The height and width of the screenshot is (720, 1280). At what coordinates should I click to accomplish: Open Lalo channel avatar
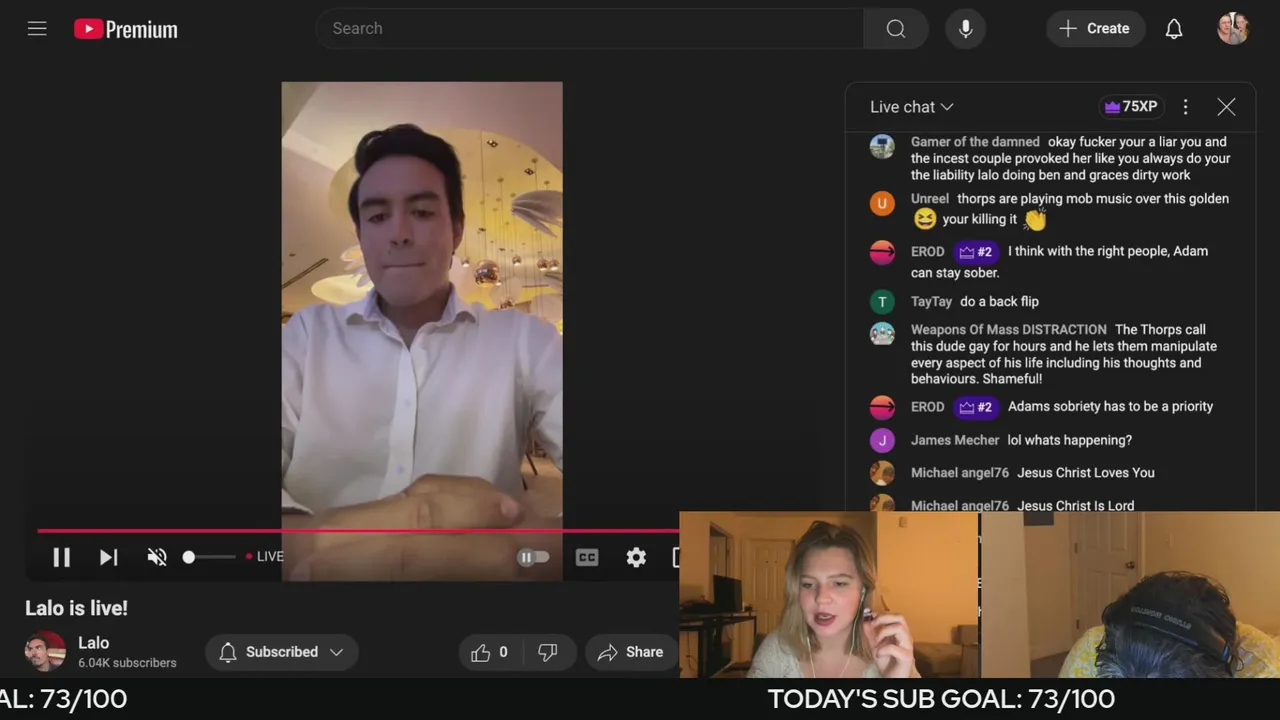pos(45,652)
